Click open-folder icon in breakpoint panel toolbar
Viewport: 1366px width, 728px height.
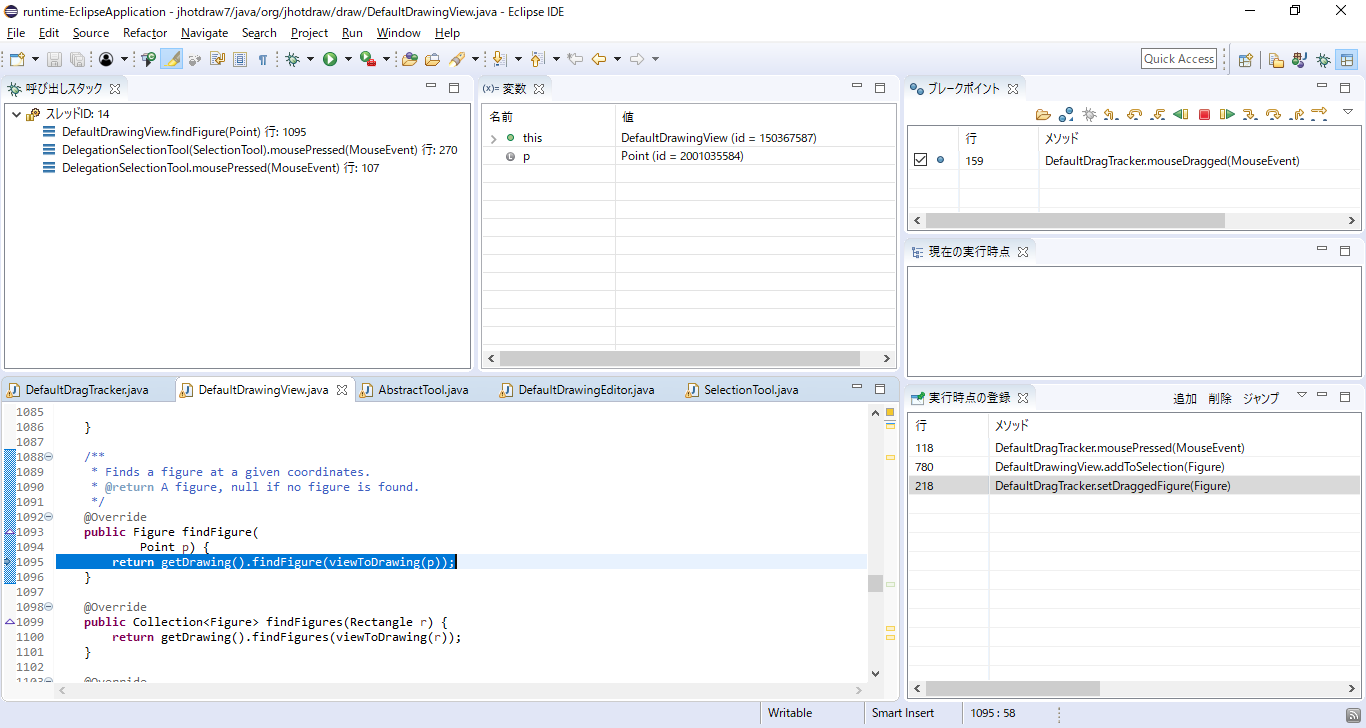1043,114
